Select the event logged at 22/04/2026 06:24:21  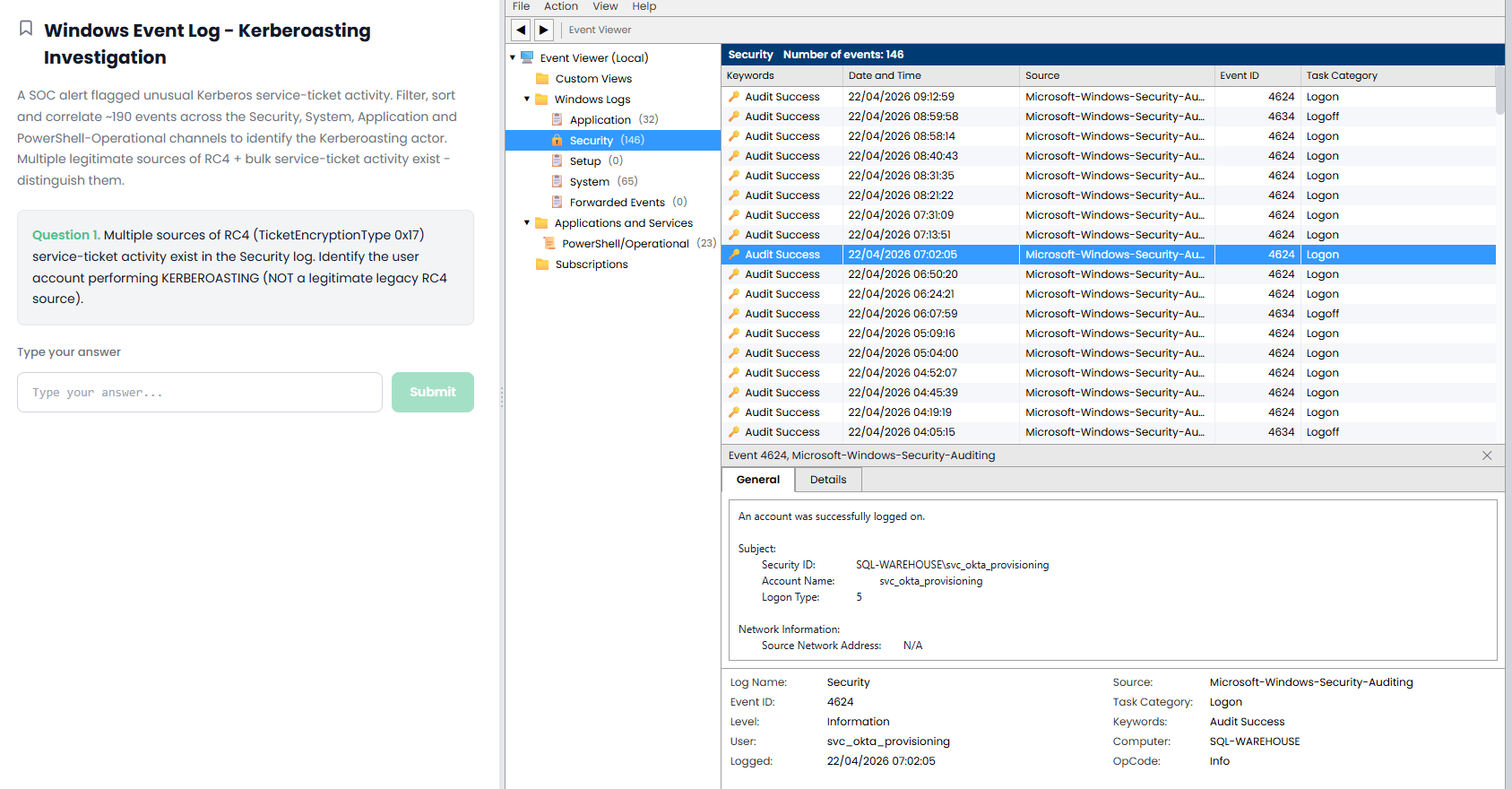1109,294
